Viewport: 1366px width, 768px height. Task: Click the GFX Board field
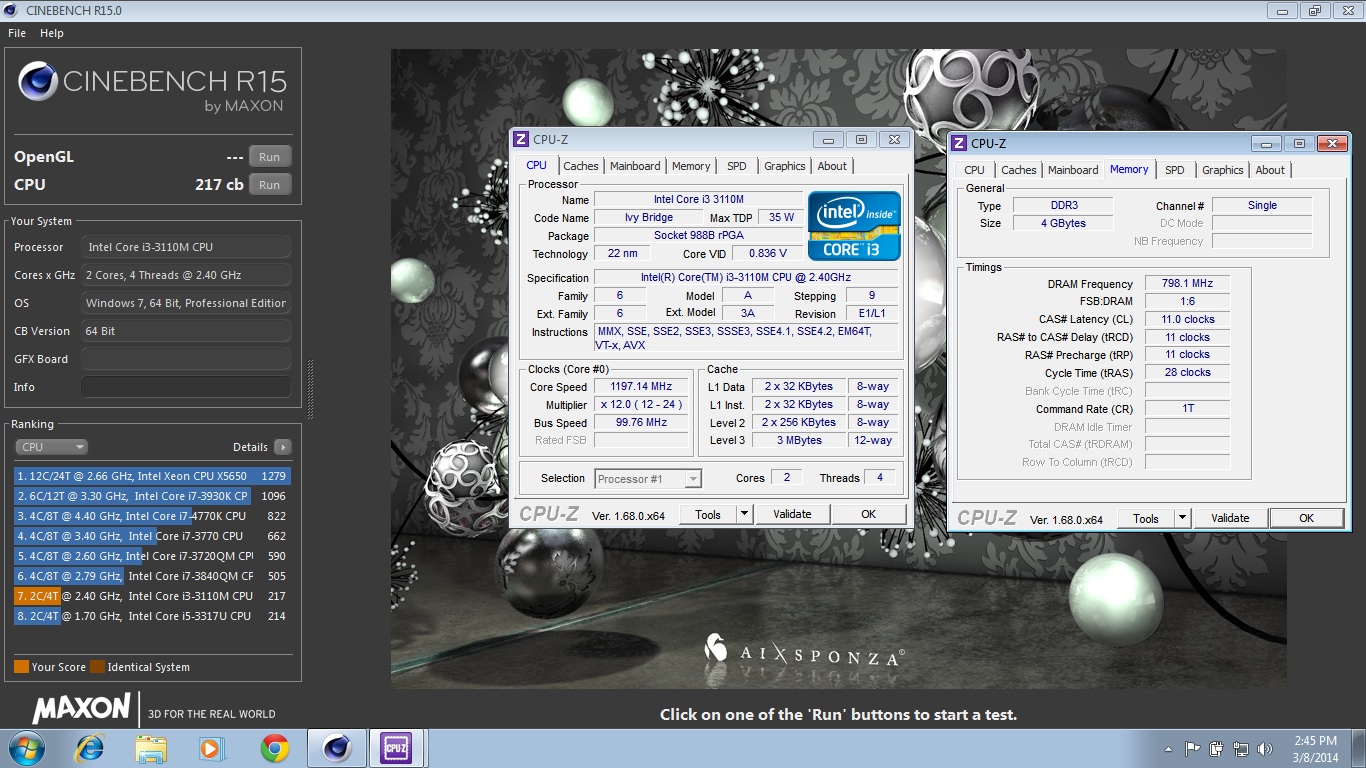(x=186, y=359)
